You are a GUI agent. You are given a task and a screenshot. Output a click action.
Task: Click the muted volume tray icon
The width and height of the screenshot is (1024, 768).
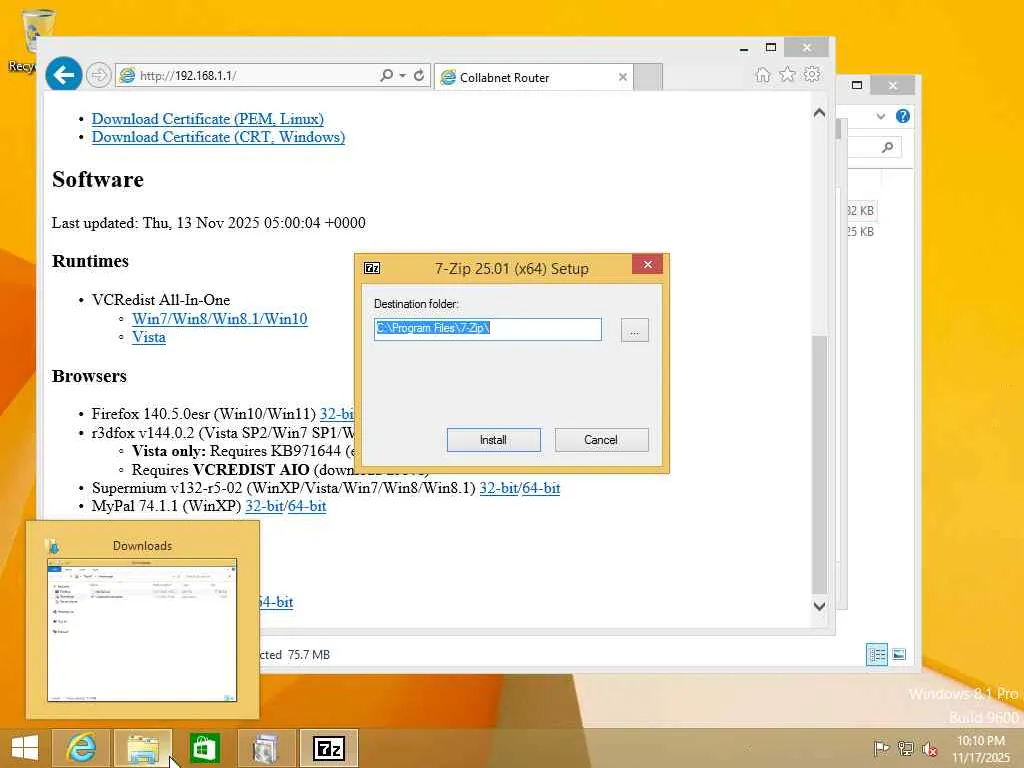pos(929,748)
